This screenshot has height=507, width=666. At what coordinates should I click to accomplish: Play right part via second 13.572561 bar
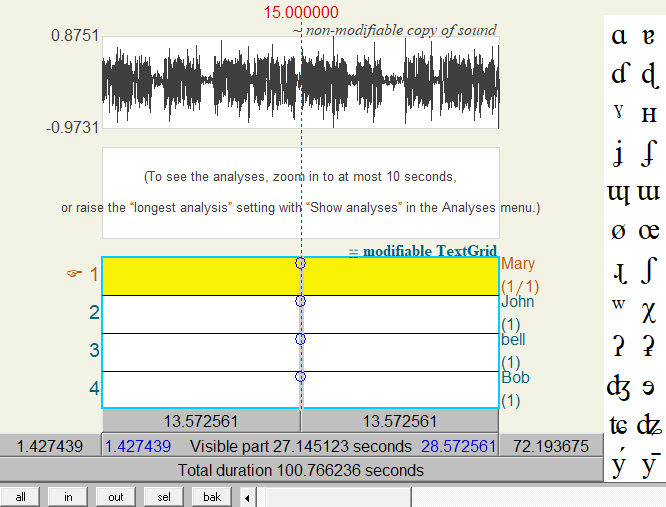tap(400, 421)
